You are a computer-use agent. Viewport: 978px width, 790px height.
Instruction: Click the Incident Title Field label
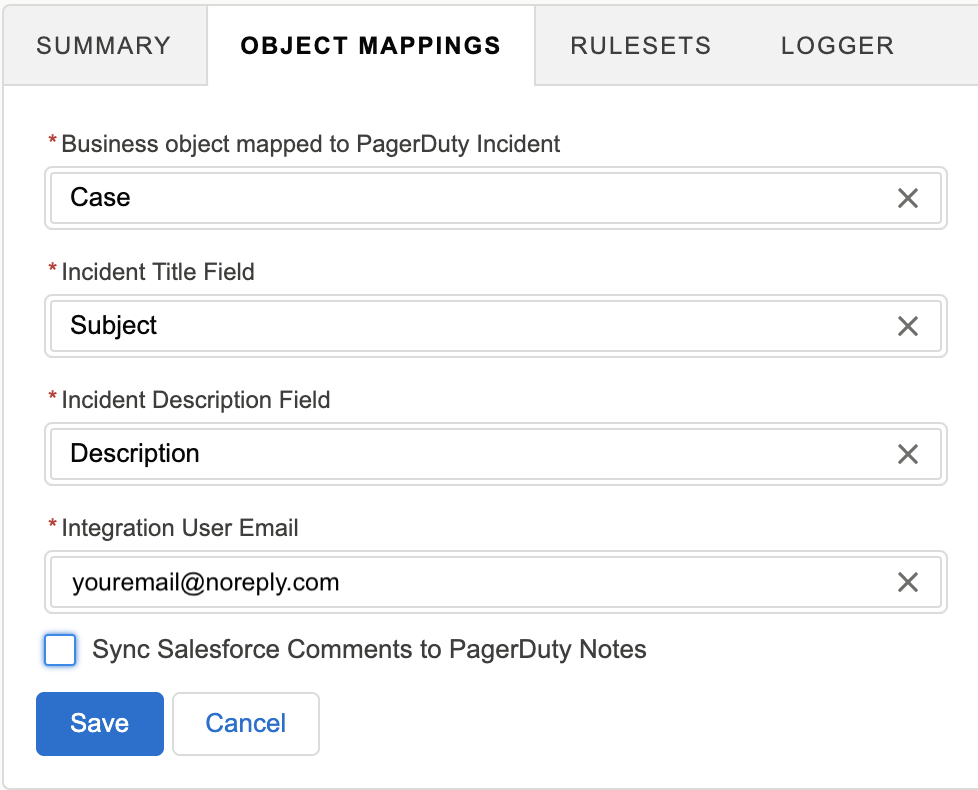pos(158,272)
